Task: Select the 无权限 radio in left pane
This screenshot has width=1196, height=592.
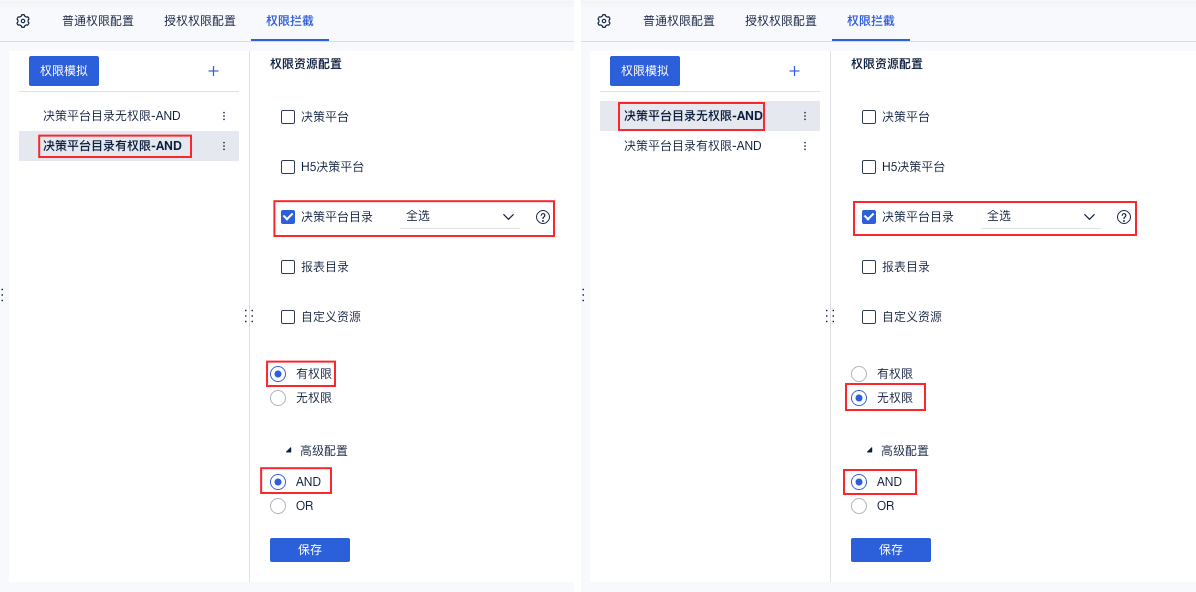Action: [278, 398]
